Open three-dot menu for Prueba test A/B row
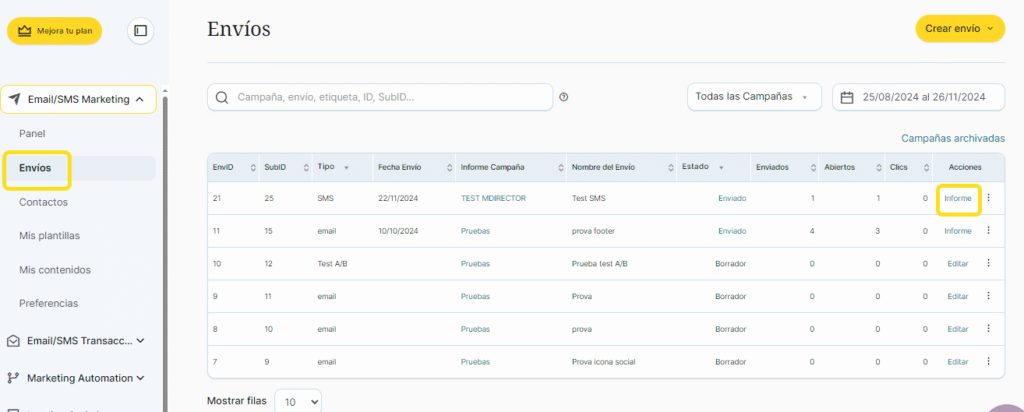Screen dimensions: 1024x412 pyautogui.click(x=988, y=264)
